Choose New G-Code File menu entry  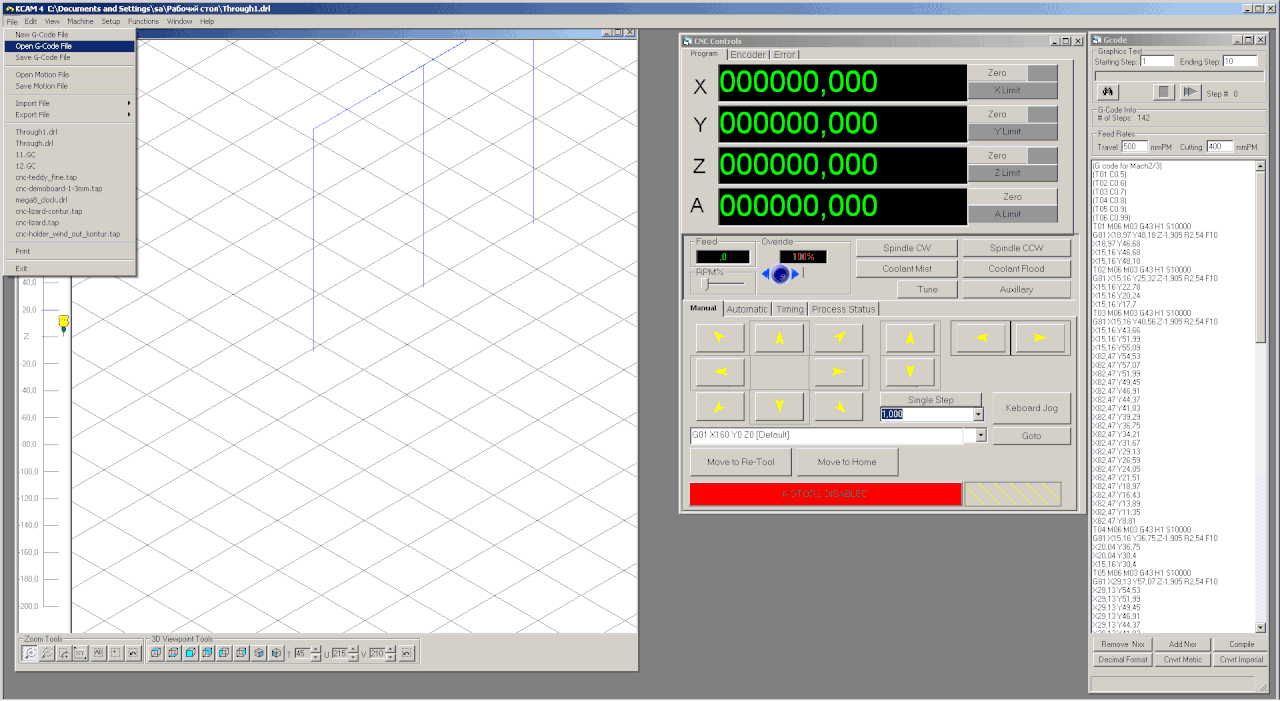(x=70, y=34)
